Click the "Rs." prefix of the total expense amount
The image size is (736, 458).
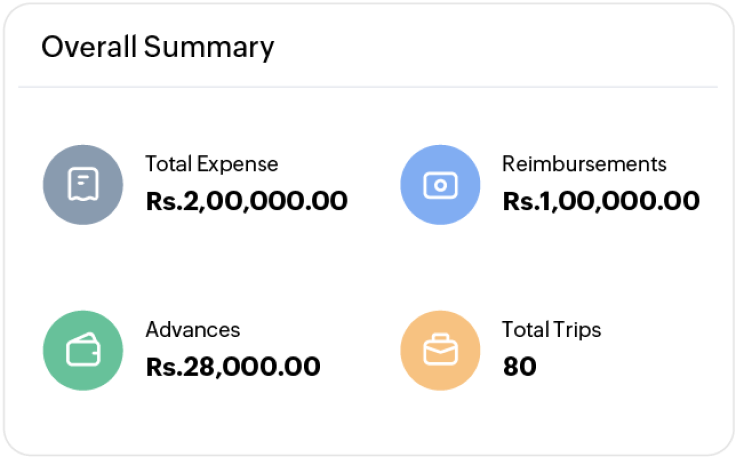(x=162, y=201)
